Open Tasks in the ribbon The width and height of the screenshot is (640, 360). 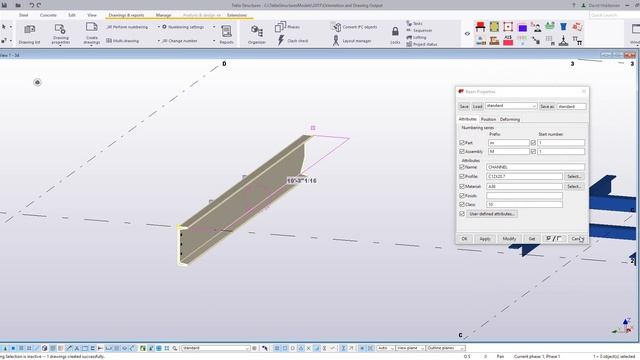pos(414,23)
